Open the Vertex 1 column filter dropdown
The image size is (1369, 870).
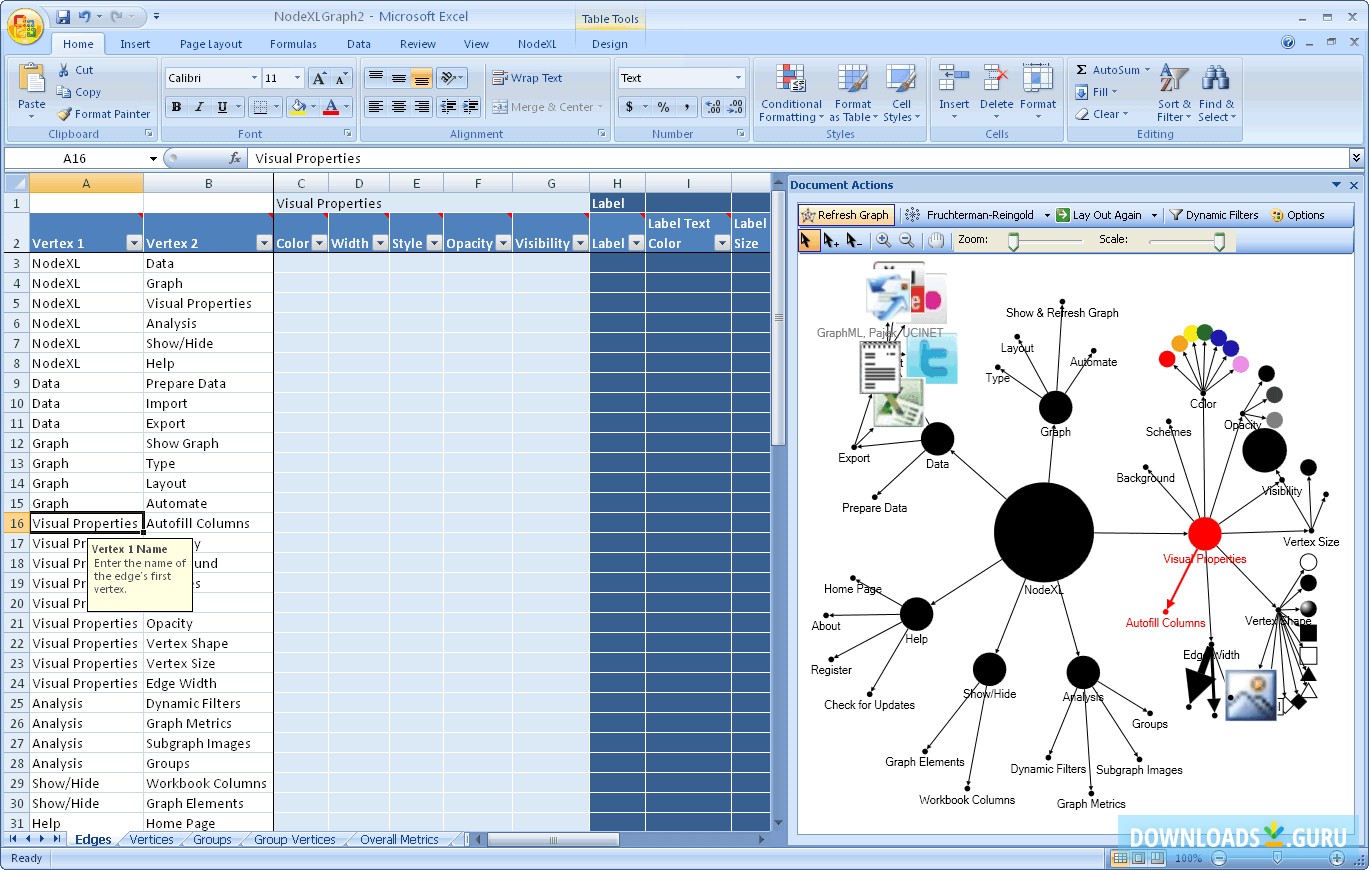[x=132, y=242]
